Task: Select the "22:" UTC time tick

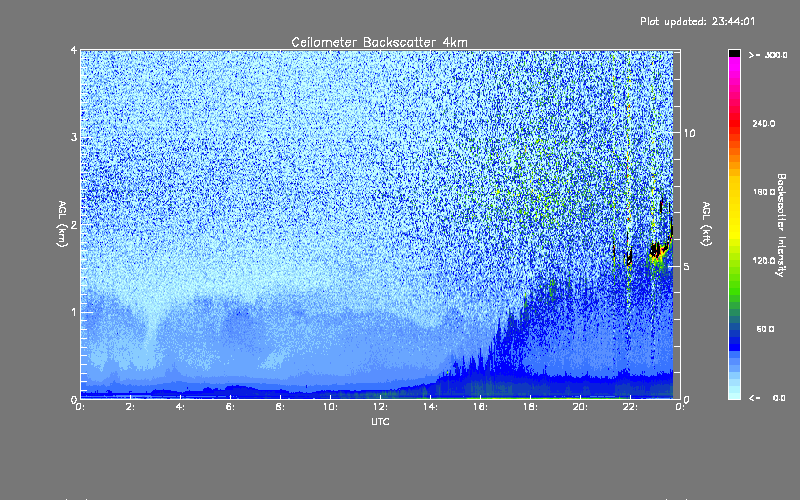Action: coord(630,407)
